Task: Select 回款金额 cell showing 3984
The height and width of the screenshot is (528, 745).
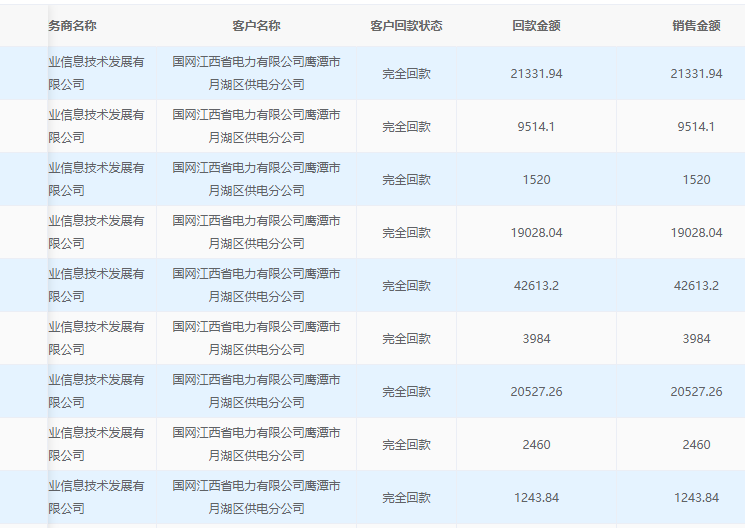Action: [x=536, y=339]
